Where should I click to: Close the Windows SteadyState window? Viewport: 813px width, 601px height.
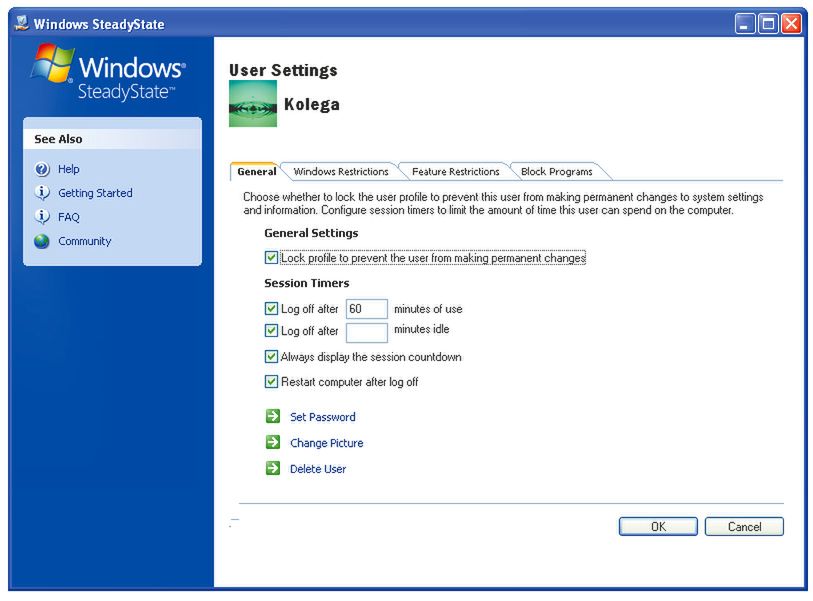click(x=791, y=24)
